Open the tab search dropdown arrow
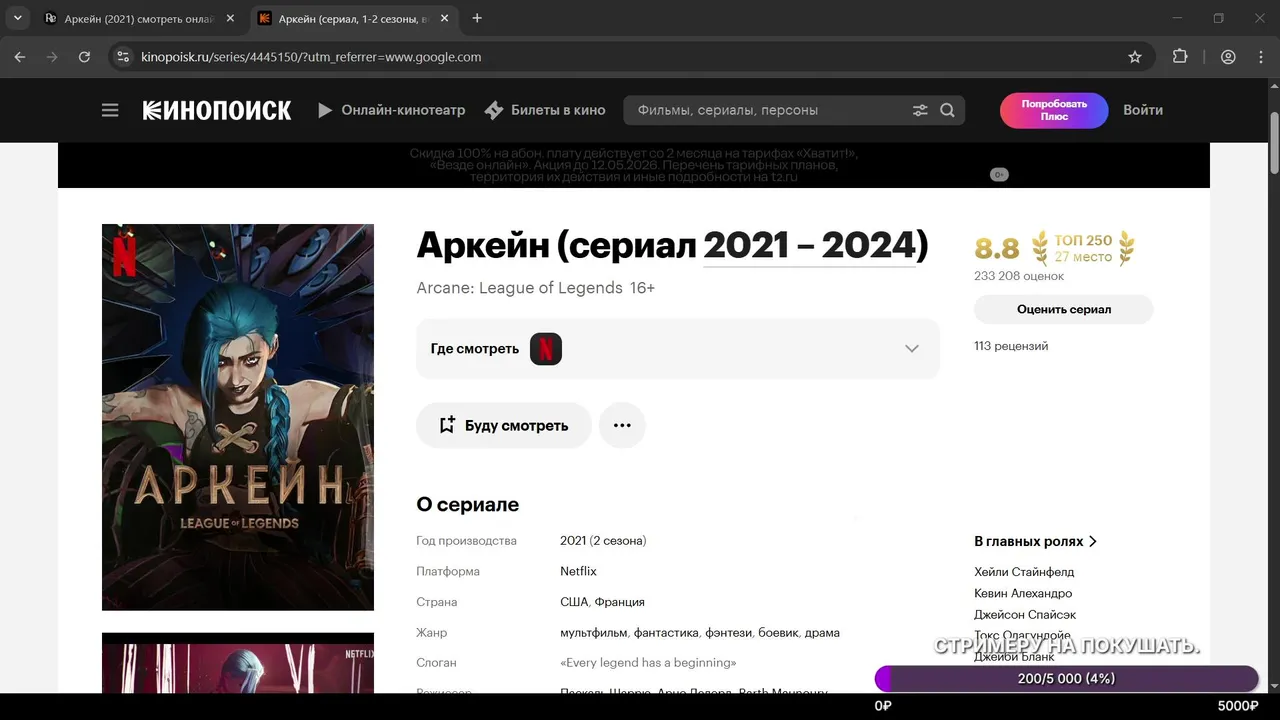The image size is (1280, 720). click(17, 18)
